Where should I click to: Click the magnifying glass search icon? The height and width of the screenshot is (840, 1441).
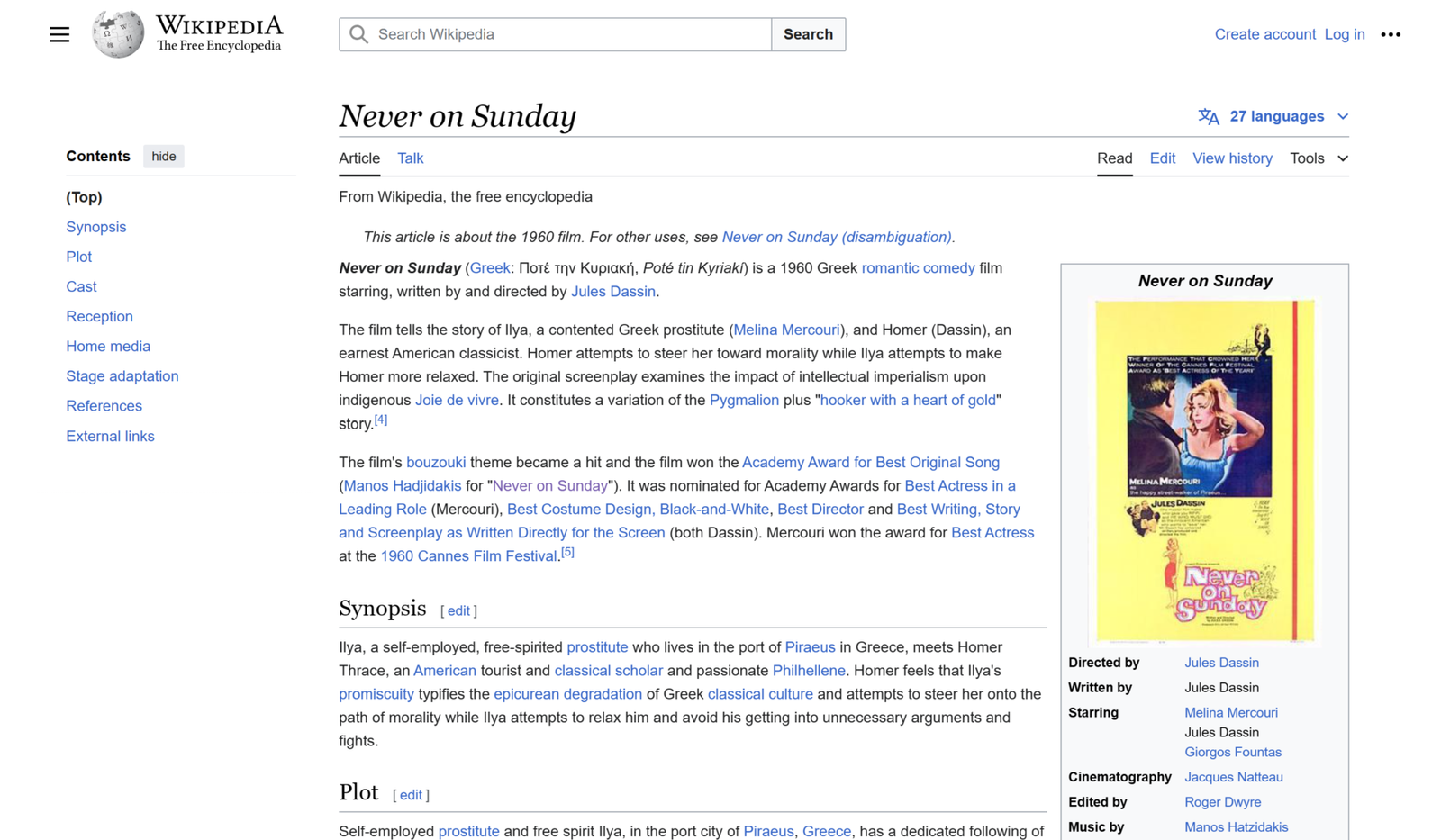click(x=358, y=34)
